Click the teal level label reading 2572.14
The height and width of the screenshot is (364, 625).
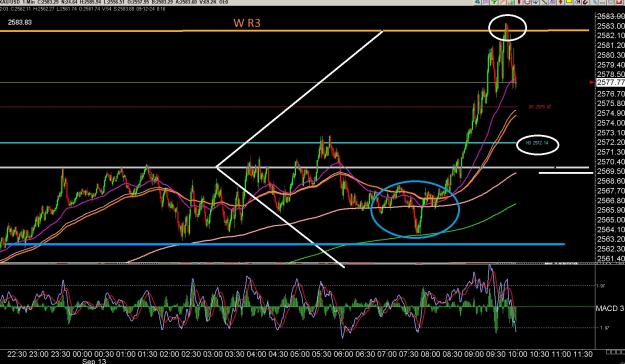pyautogui.click(x=537, y=143)
